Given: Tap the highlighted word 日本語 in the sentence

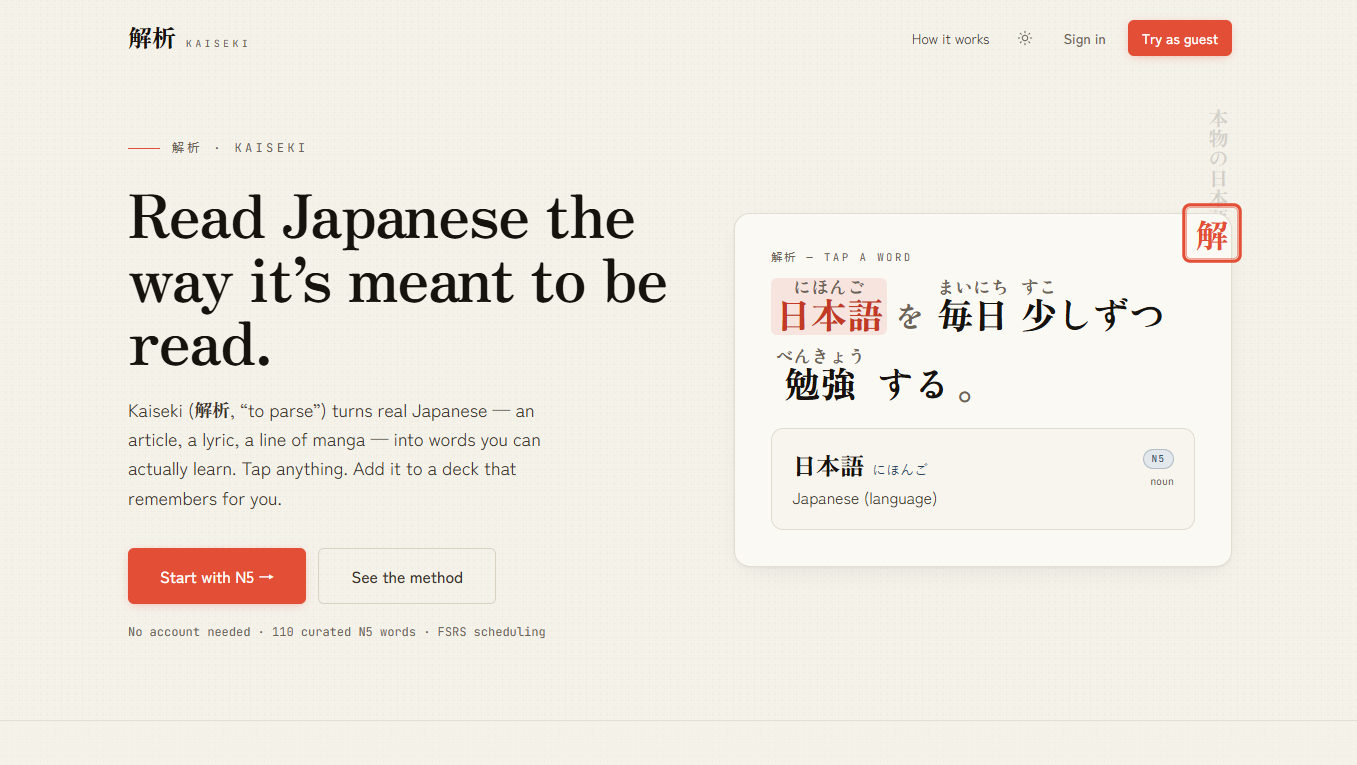Looking at the screenshot, I should pyautogui.click(x=829, y=307).
